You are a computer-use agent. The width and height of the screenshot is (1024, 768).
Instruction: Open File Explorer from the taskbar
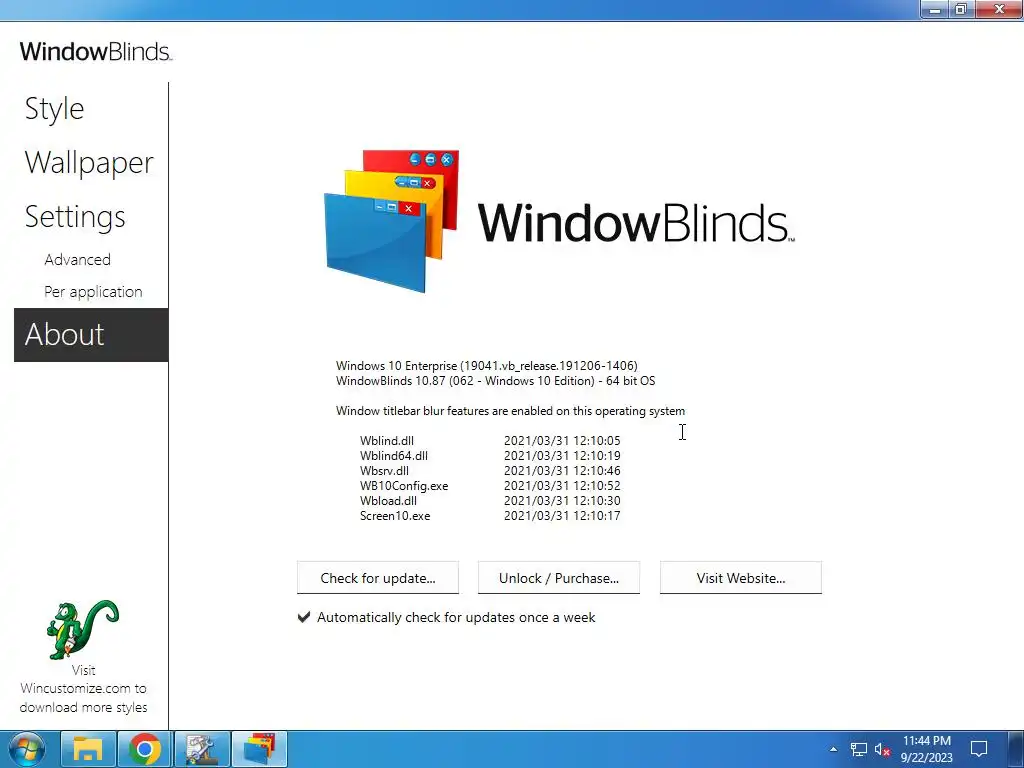click(x=88, y=749)
